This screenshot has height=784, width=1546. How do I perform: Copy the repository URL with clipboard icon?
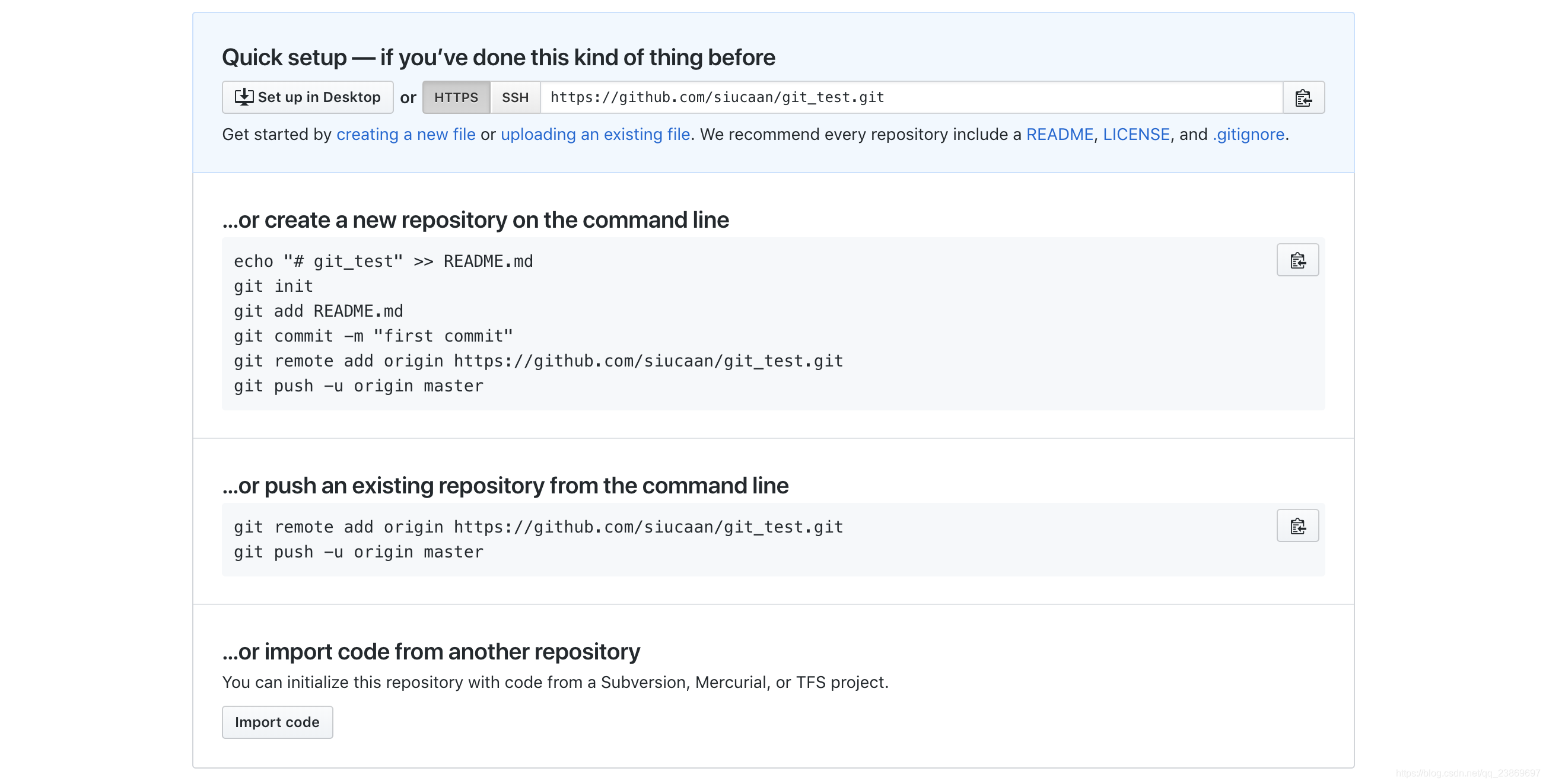(1303, 97)
